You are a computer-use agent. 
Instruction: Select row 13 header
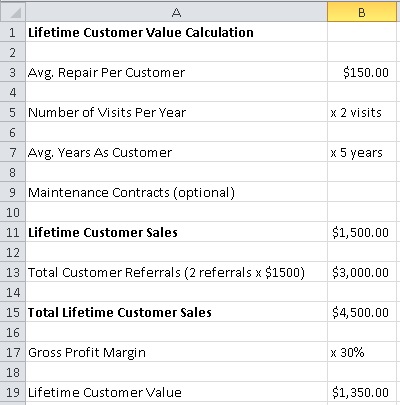[13, 272]
